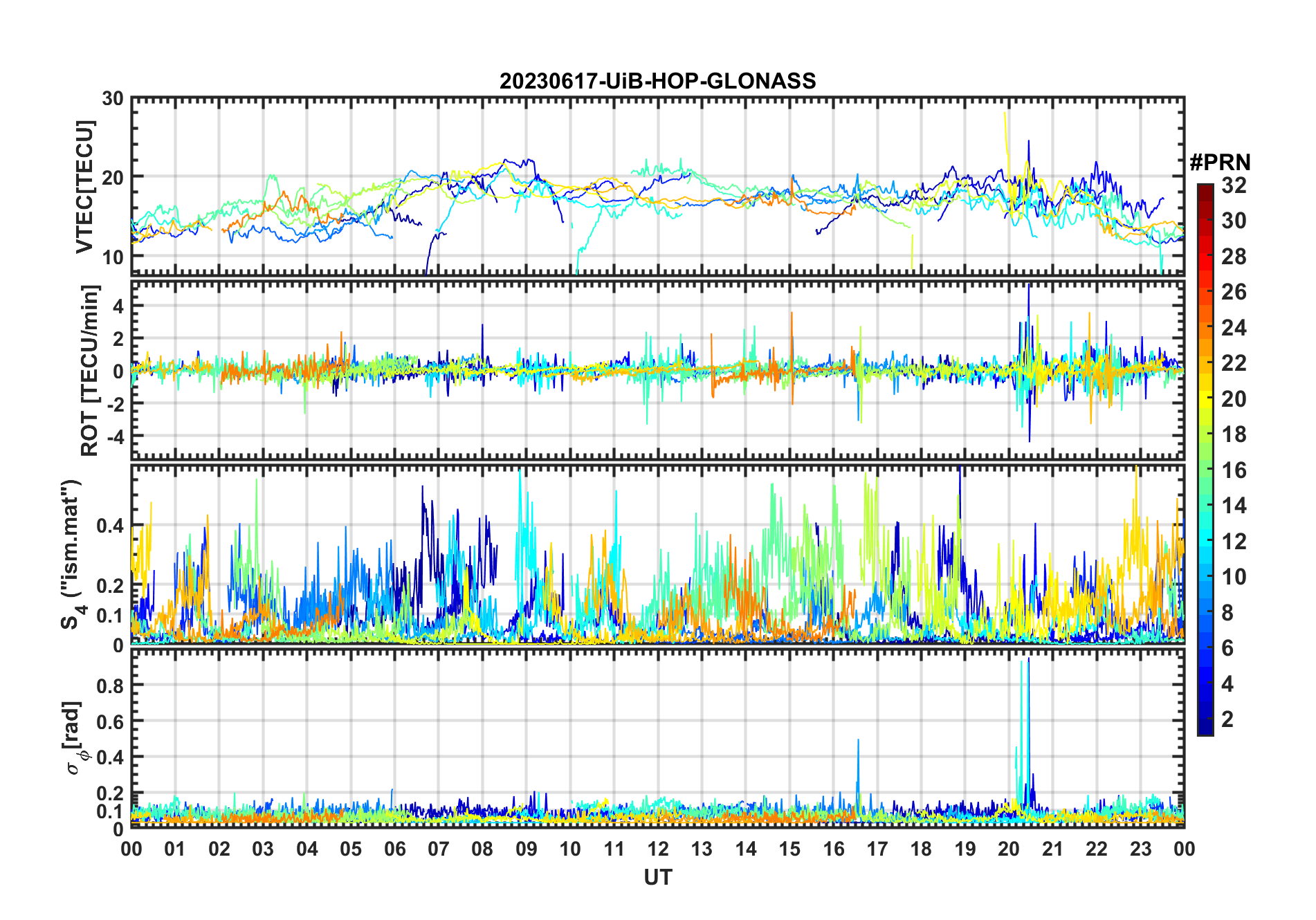Select the VTEC[TECU] y-axis label

[84, 187]
